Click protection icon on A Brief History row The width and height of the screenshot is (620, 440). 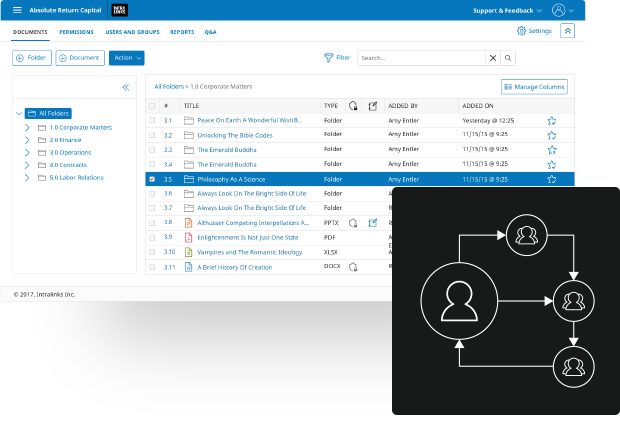[353, 267]
